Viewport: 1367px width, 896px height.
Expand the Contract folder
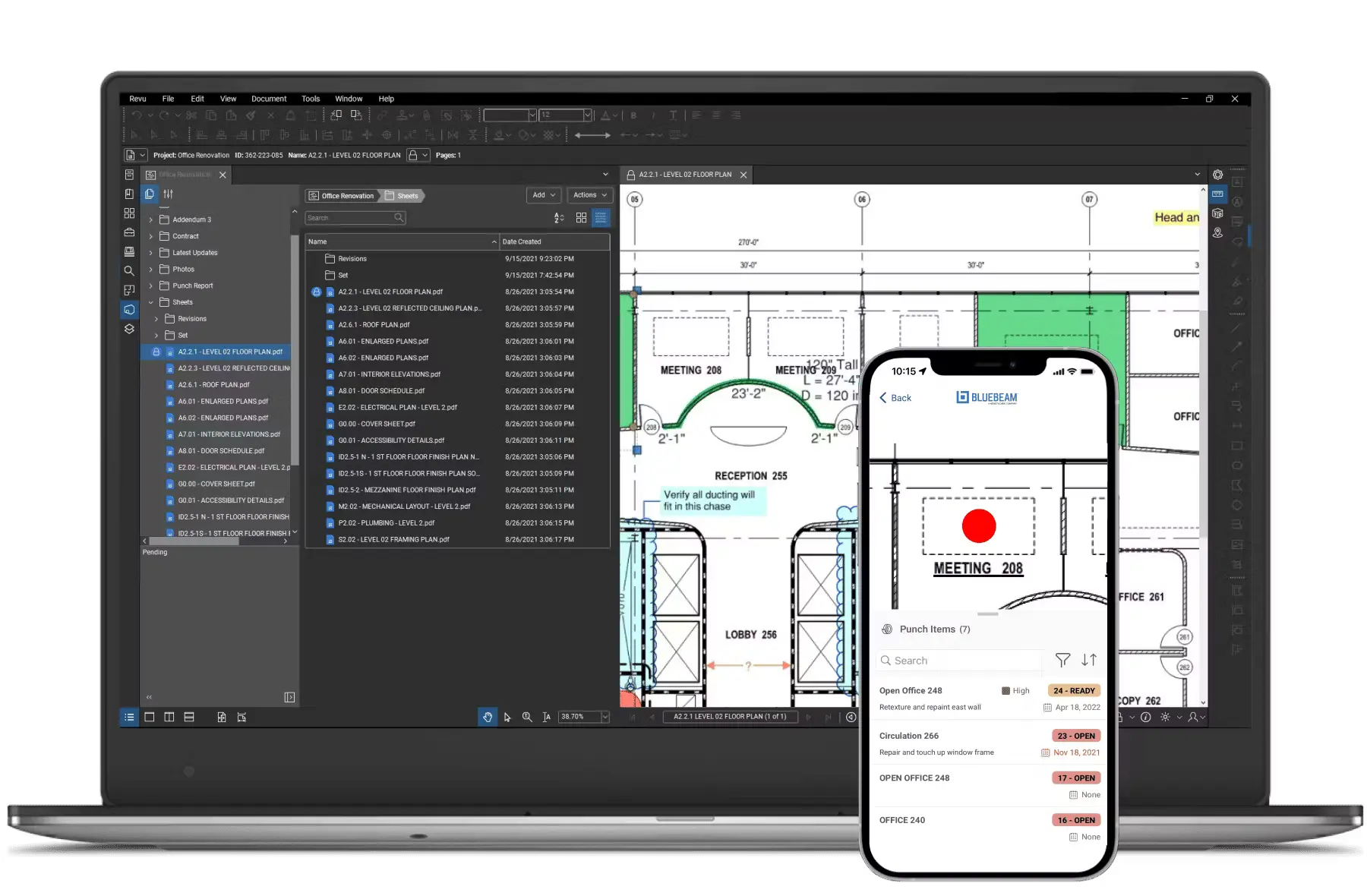click(151, 237)
